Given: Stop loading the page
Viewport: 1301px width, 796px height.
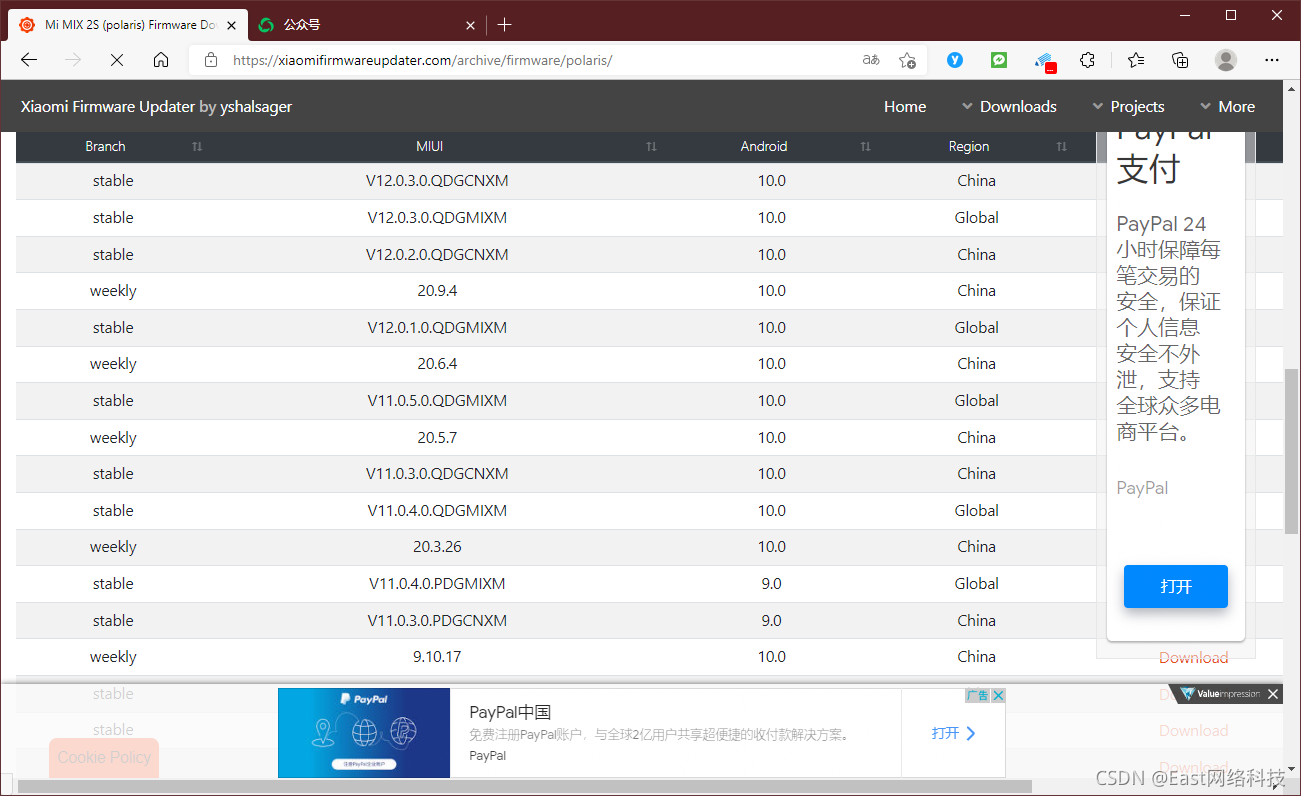Looking at the screenshot, I should point(117,60).
